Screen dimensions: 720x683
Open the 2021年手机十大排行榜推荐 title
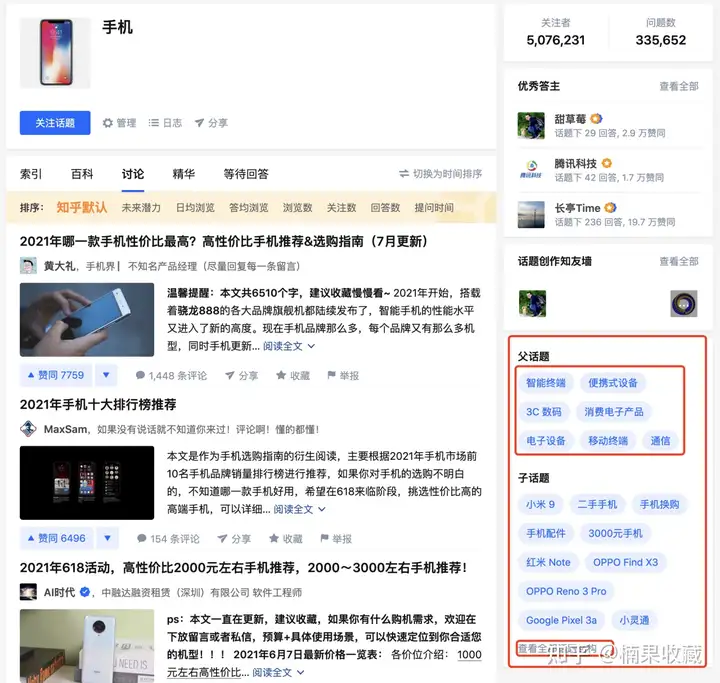click(98, 404)
